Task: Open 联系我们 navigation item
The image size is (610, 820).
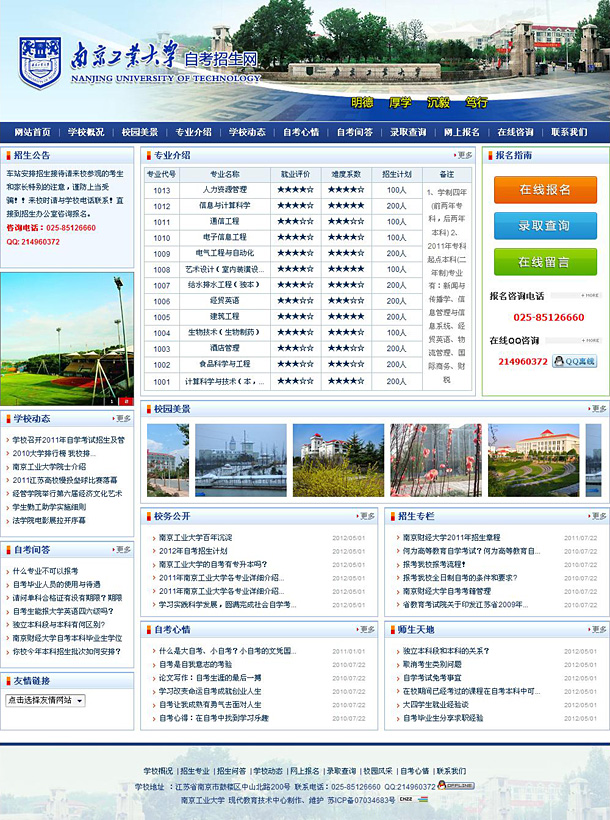Action: pos(569,132)
